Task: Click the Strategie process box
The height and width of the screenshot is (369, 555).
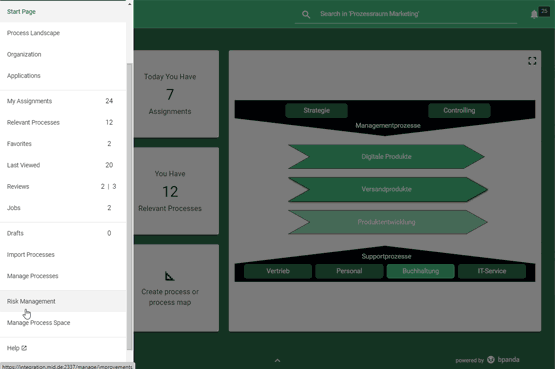Action: [x=316, y=110]
